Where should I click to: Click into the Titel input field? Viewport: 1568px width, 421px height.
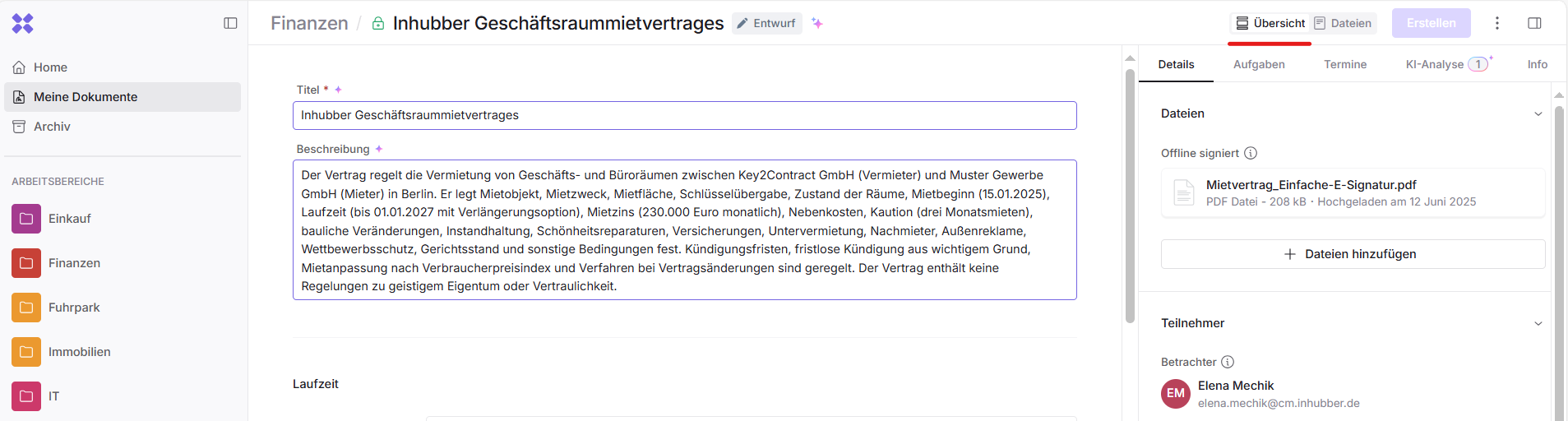684,115
